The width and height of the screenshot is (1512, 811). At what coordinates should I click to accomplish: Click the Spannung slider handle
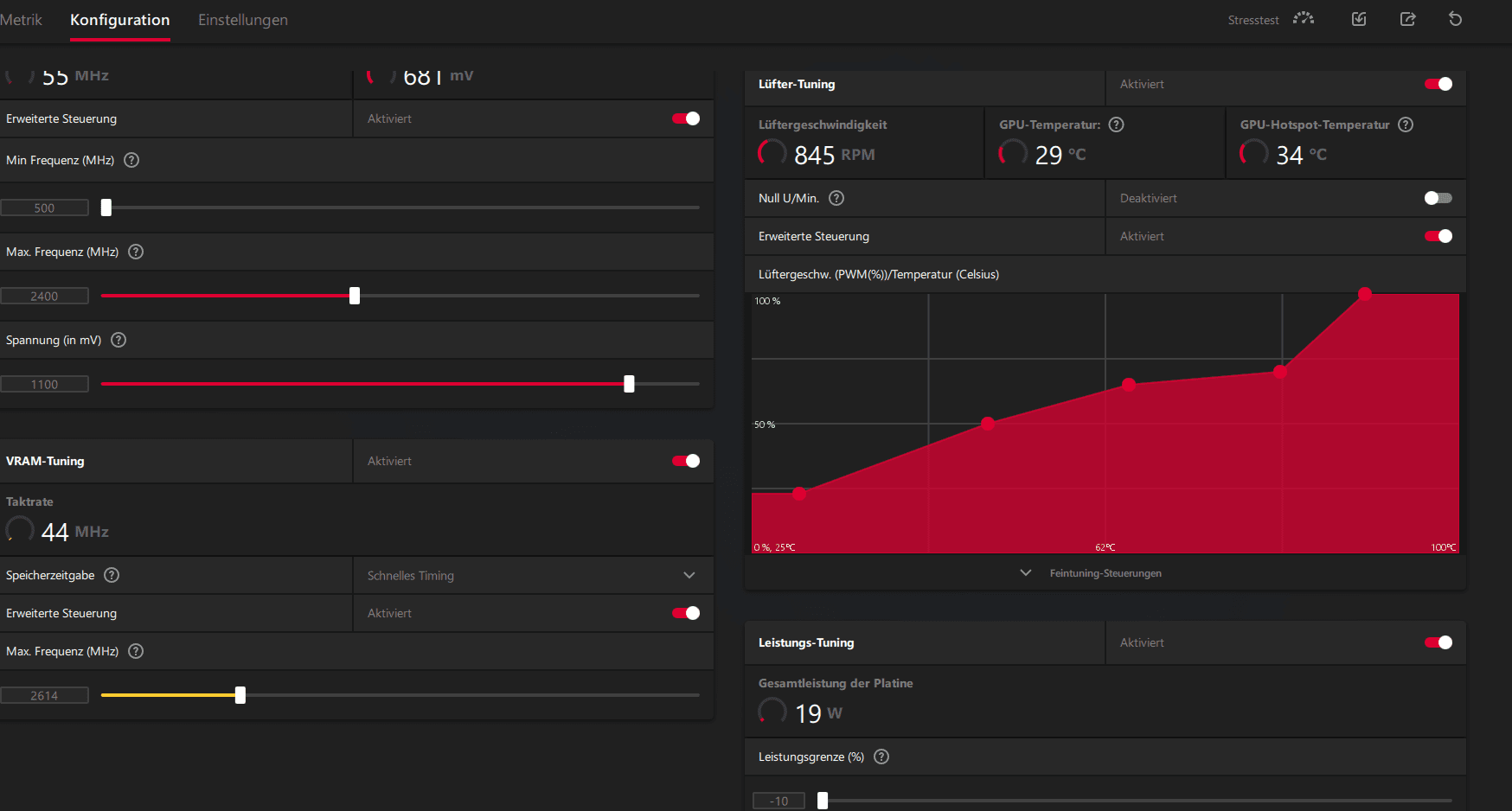pyautogui.click(x=629, y=384)
